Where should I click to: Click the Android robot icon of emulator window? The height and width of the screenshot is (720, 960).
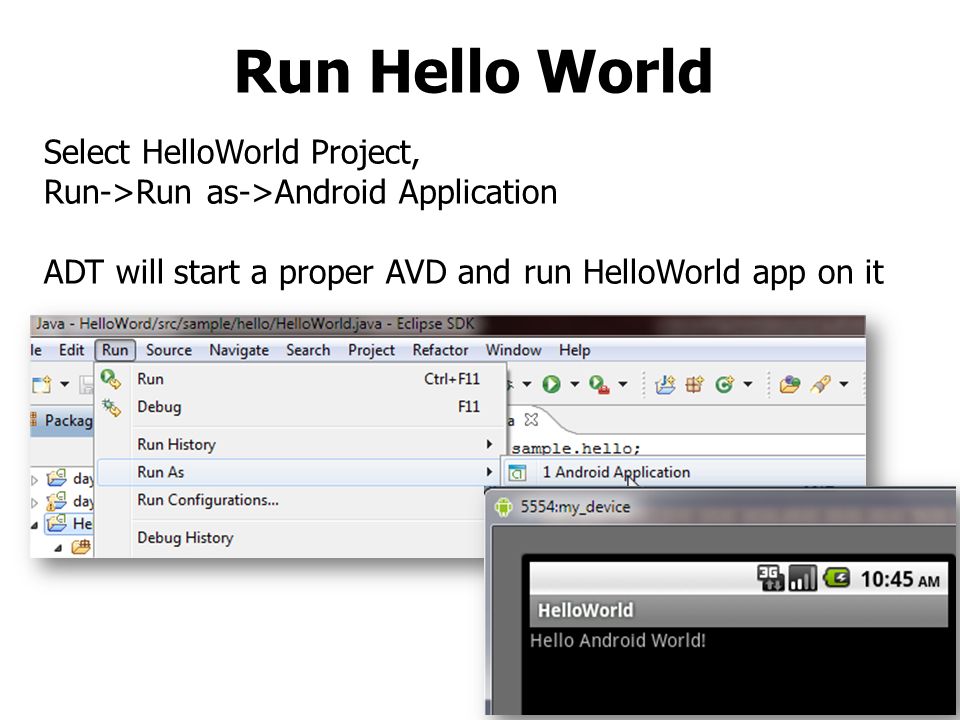(x=503, y=507)
